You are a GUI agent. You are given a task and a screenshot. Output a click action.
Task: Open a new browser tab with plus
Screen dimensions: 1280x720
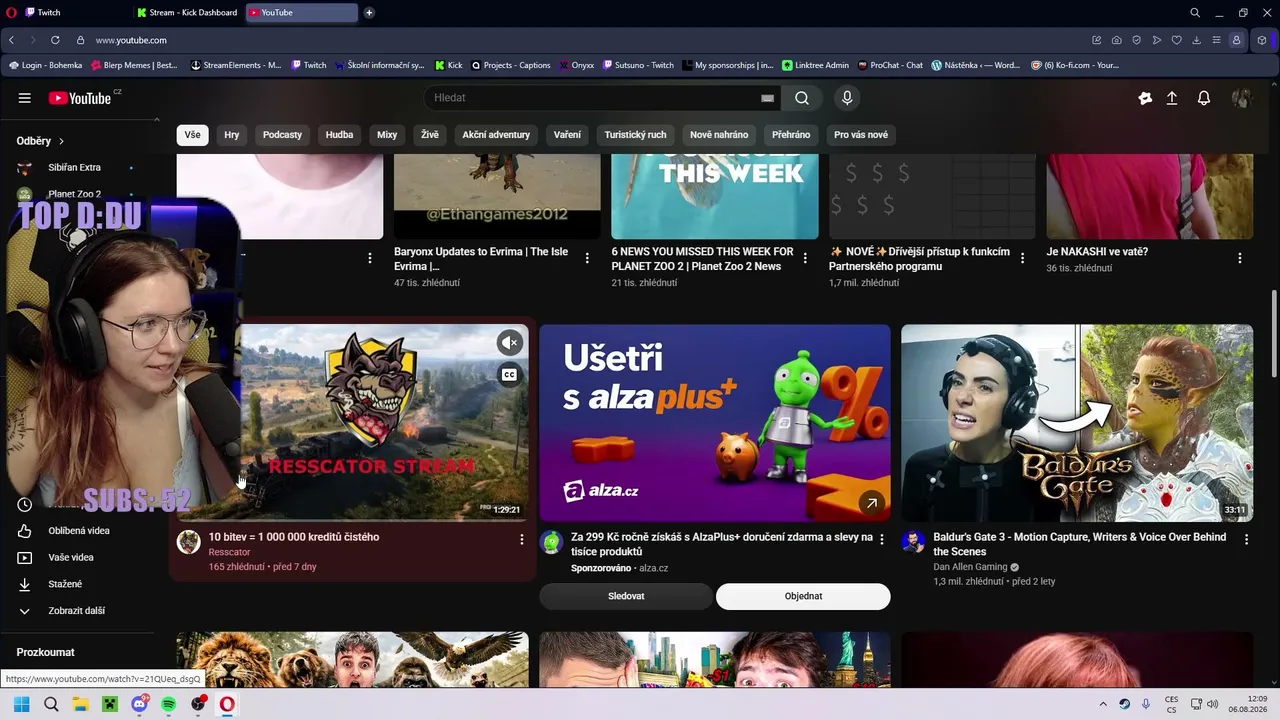369,13
